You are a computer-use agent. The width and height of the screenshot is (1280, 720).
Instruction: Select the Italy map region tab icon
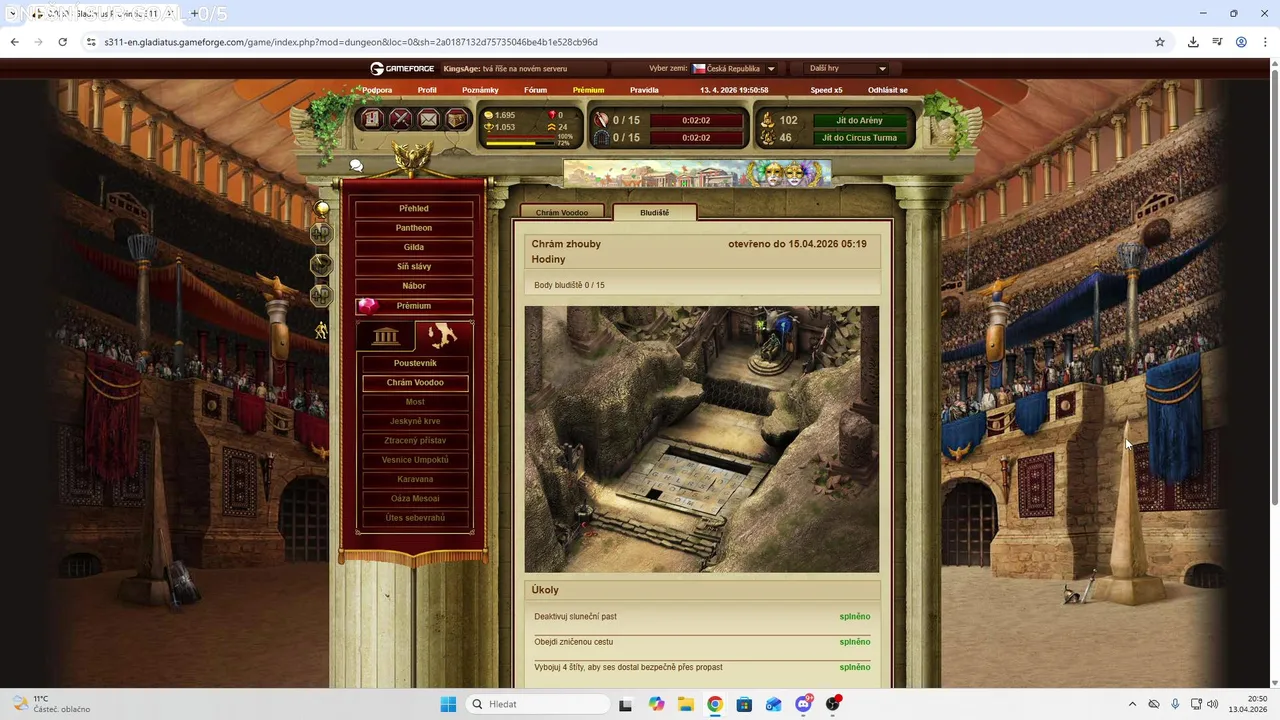coord(443,336)
